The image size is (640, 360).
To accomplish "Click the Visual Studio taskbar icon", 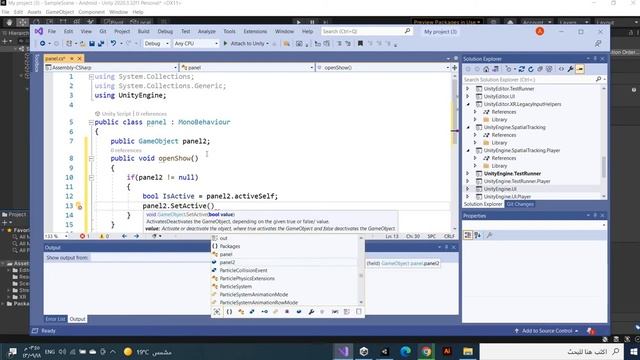I will tap(343, 351).
